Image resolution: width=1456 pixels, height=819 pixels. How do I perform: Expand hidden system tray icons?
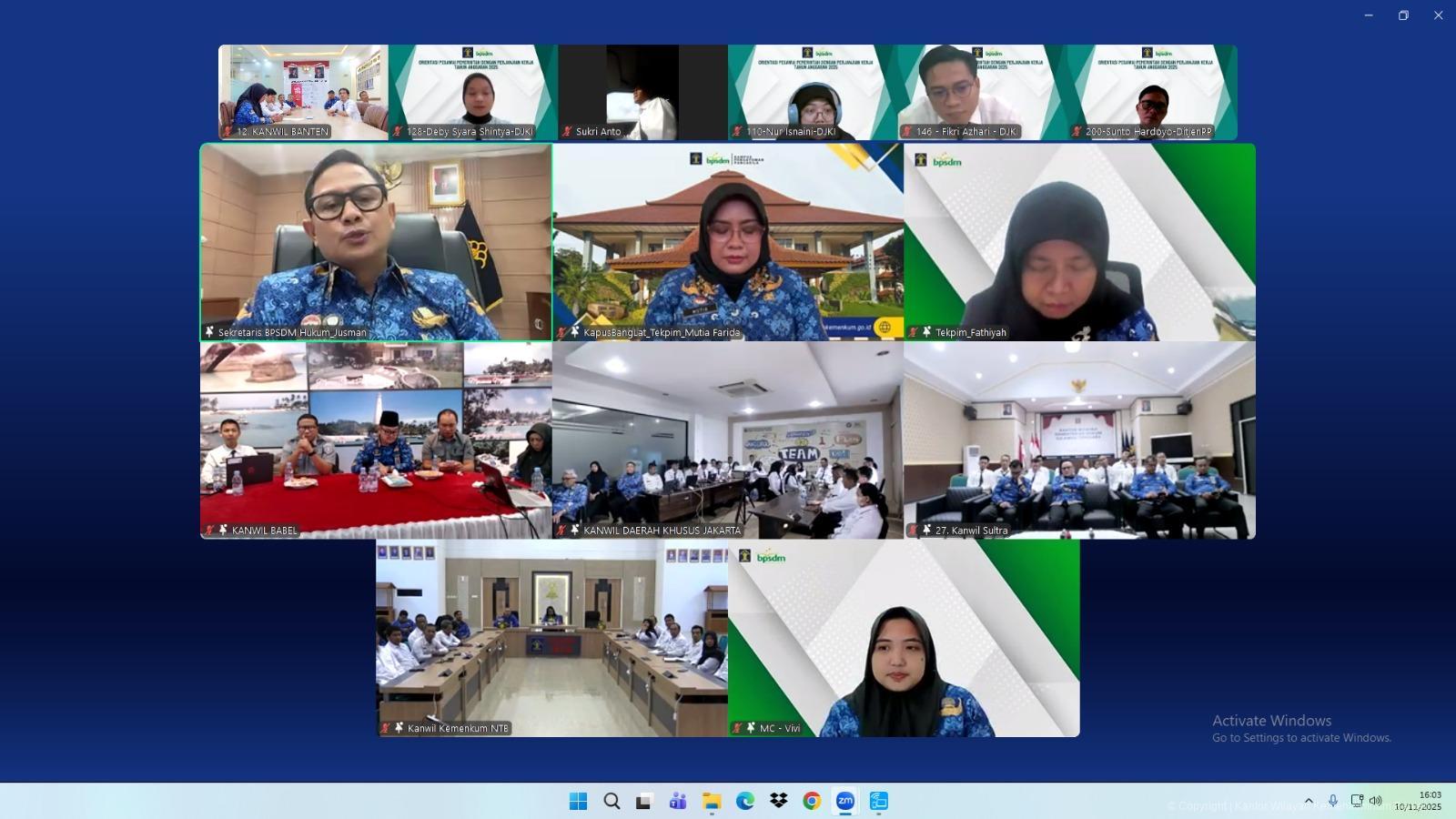point(1309,801)
